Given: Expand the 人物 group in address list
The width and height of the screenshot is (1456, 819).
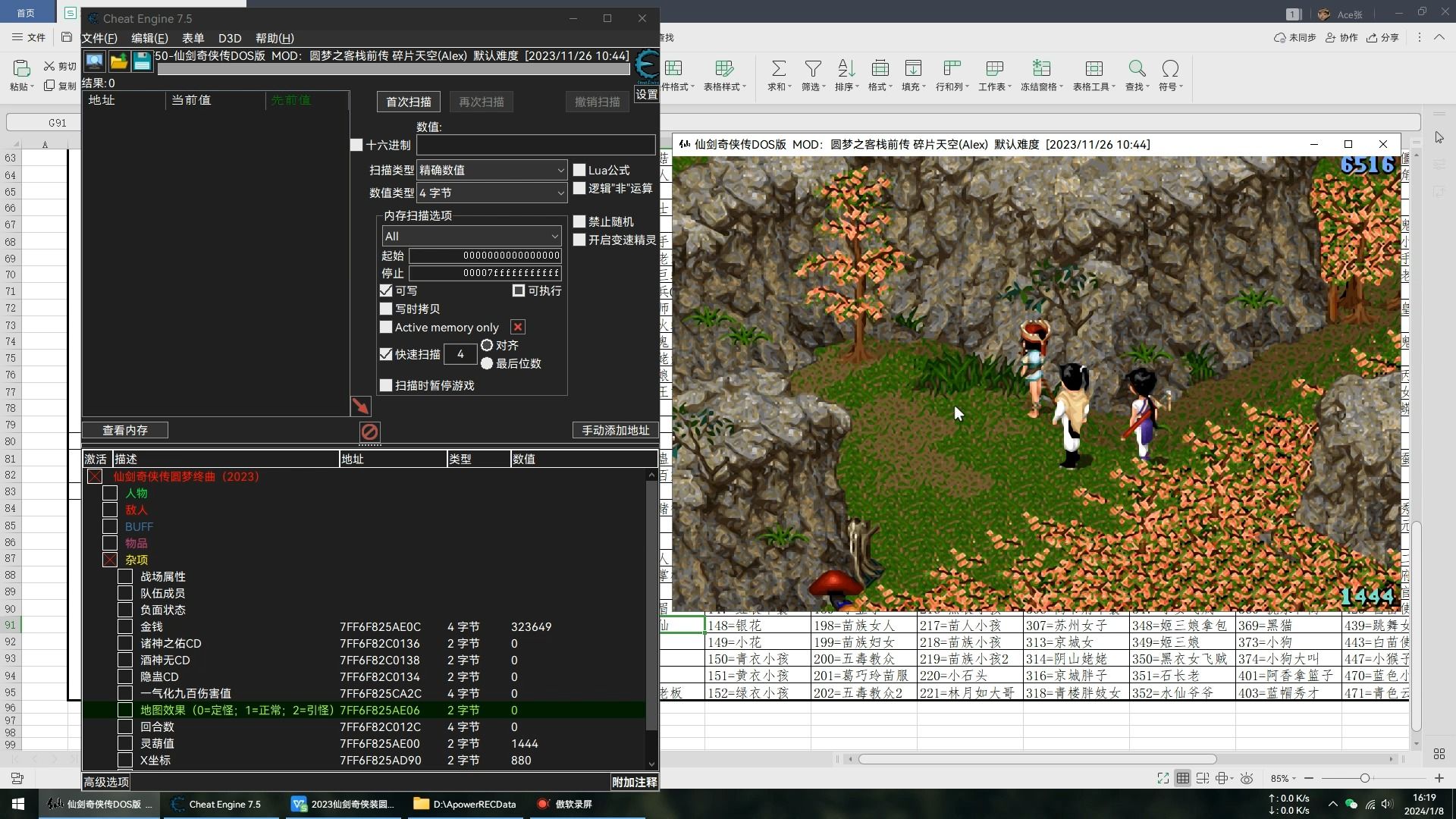Looking at the screenshot, I should pyautogui.click(x=110, y=493).
